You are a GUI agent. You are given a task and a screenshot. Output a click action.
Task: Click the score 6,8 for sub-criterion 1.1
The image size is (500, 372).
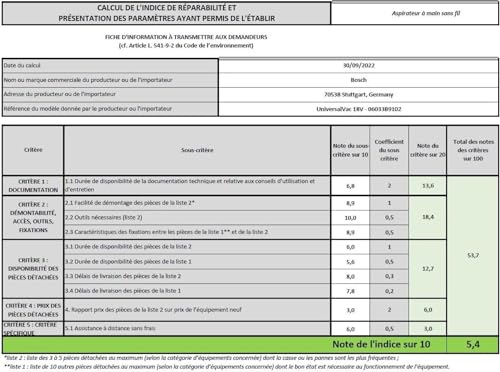pyautogui.click(x=350, y=186)
